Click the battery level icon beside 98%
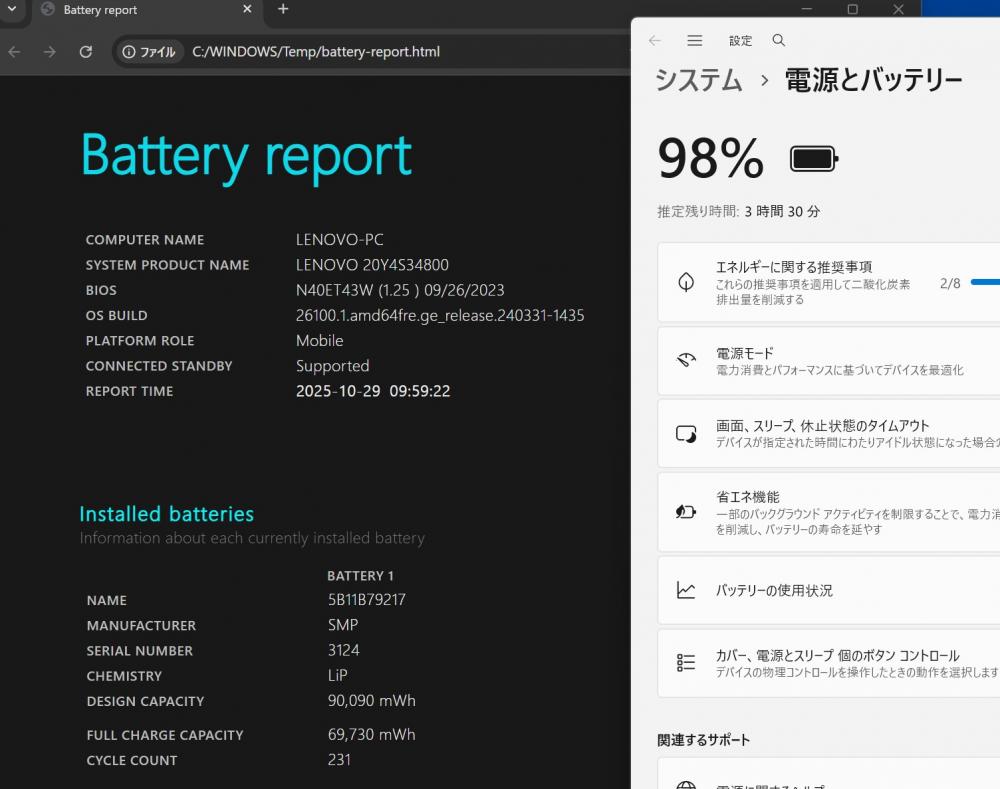This screenshot has width=1000, height=789. pos(814,159)
